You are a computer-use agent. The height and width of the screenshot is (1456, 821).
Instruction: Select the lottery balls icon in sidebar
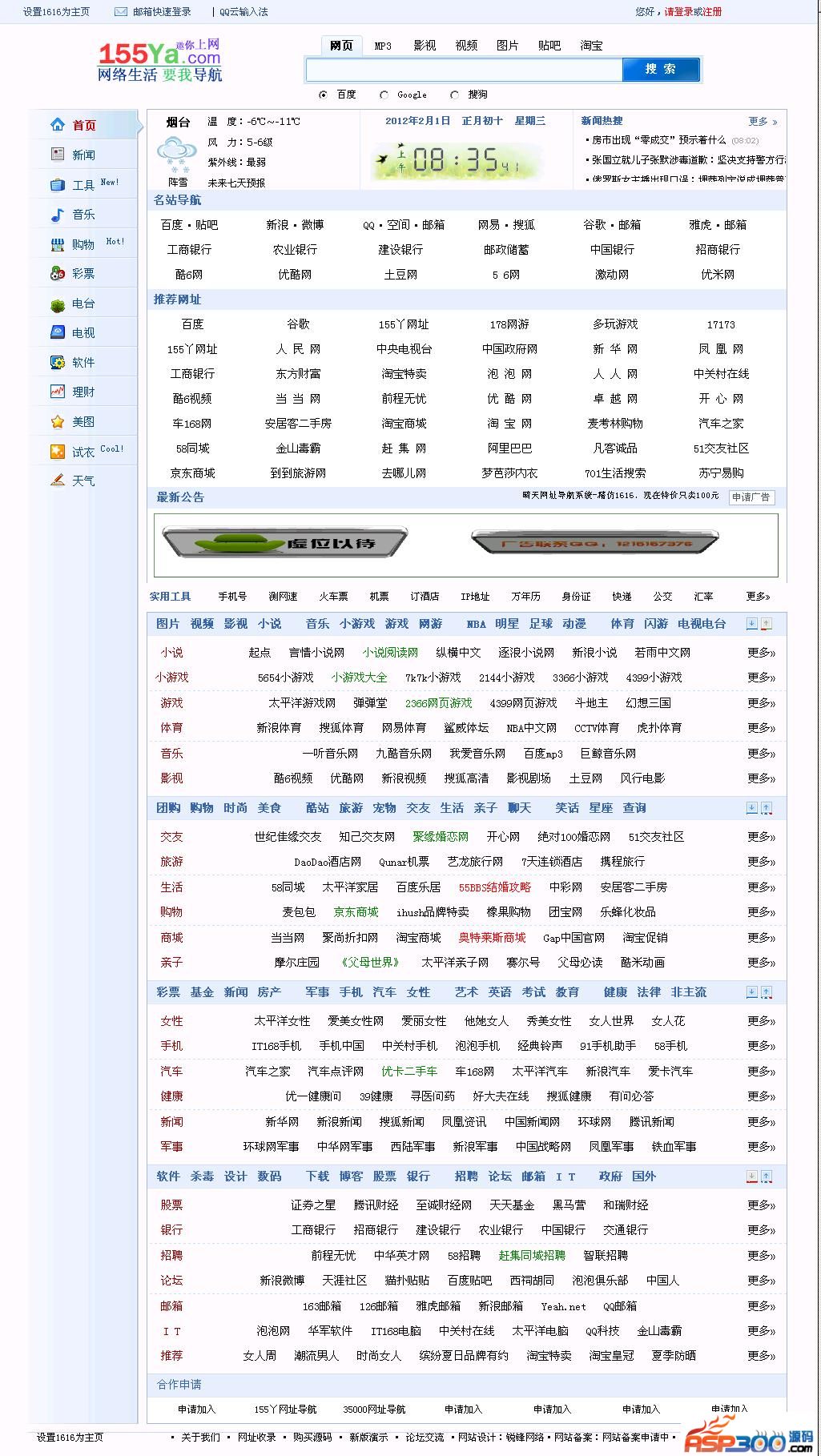[58, 274]
